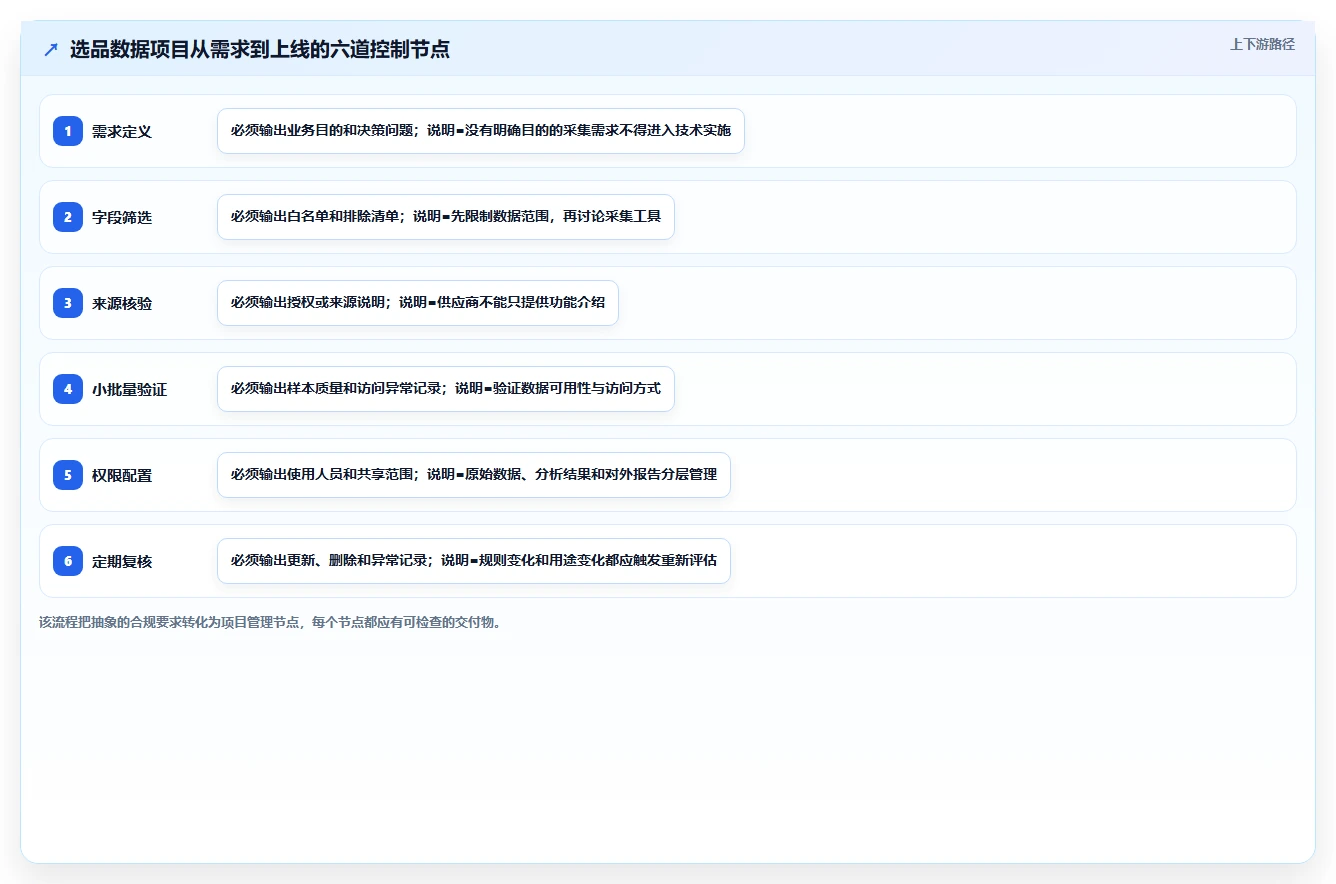The height and width of the screenshot is (884, 1336).
Task: Select the 来源核验 step label
Action: (122, 303)
